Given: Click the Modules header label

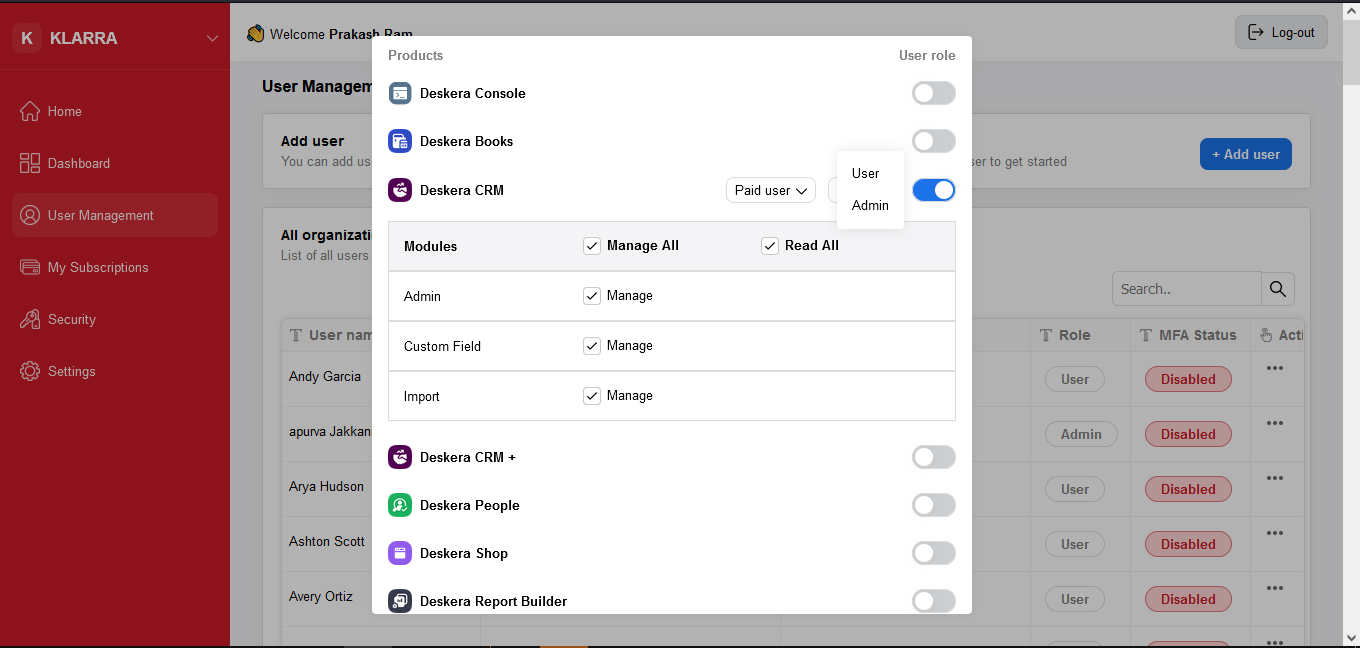Looking at the screenshot, I should click(x=431, y=246).
